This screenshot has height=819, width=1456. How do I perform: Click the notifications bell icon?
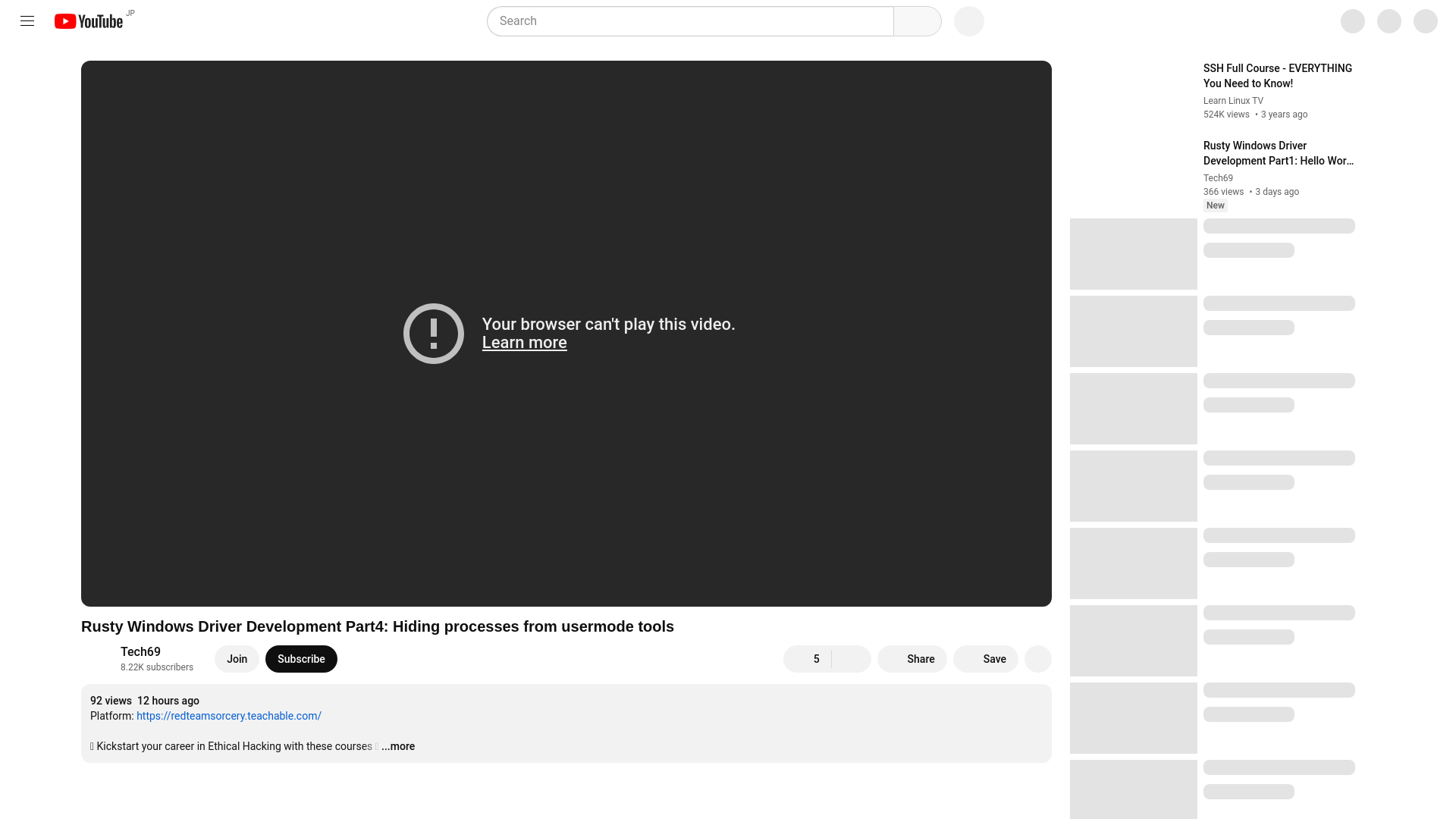coord(1389,20)
